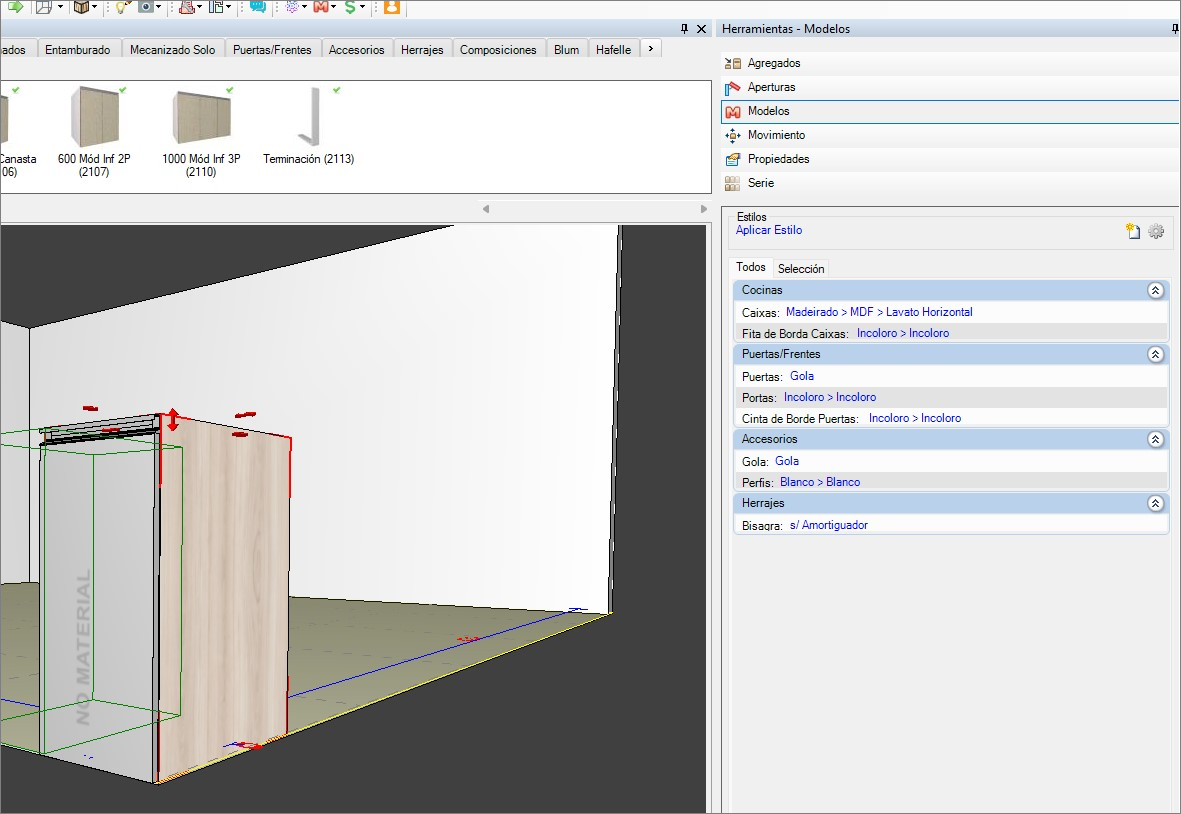Image resolution: width=1181 pixels, height=814 pixels.
Task: Select the Movimiento tool
Action: point(775,135)
